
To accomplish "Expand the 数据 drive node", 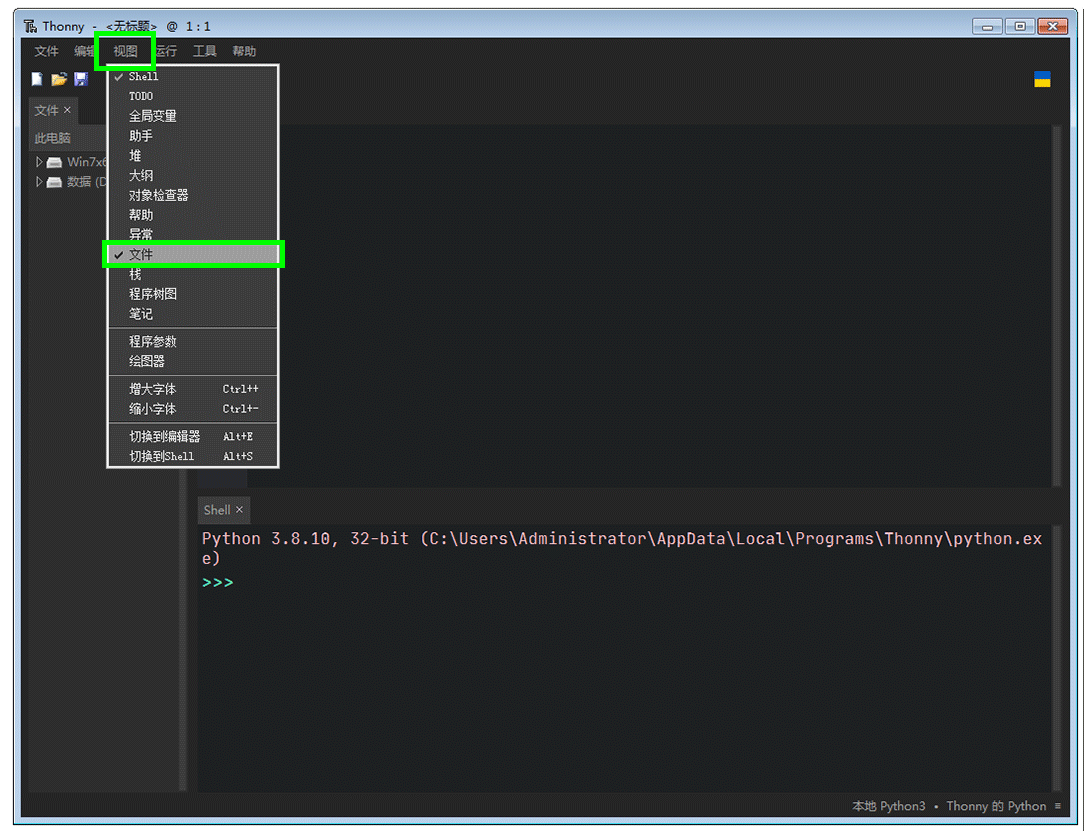I will pyautogui.click(x=39, y=182).
